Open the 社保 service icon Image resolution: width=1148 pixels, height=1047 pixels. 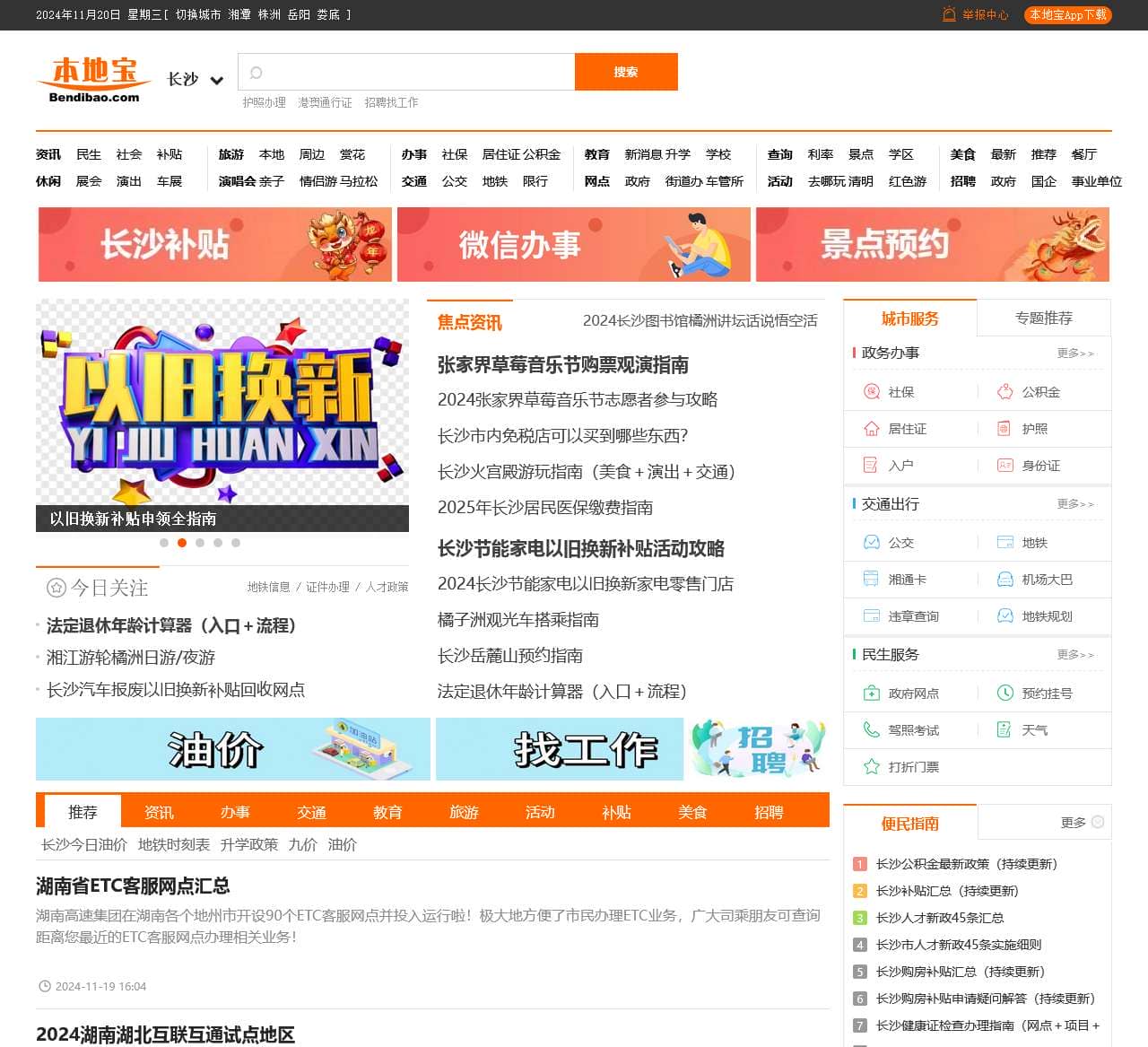871,392
